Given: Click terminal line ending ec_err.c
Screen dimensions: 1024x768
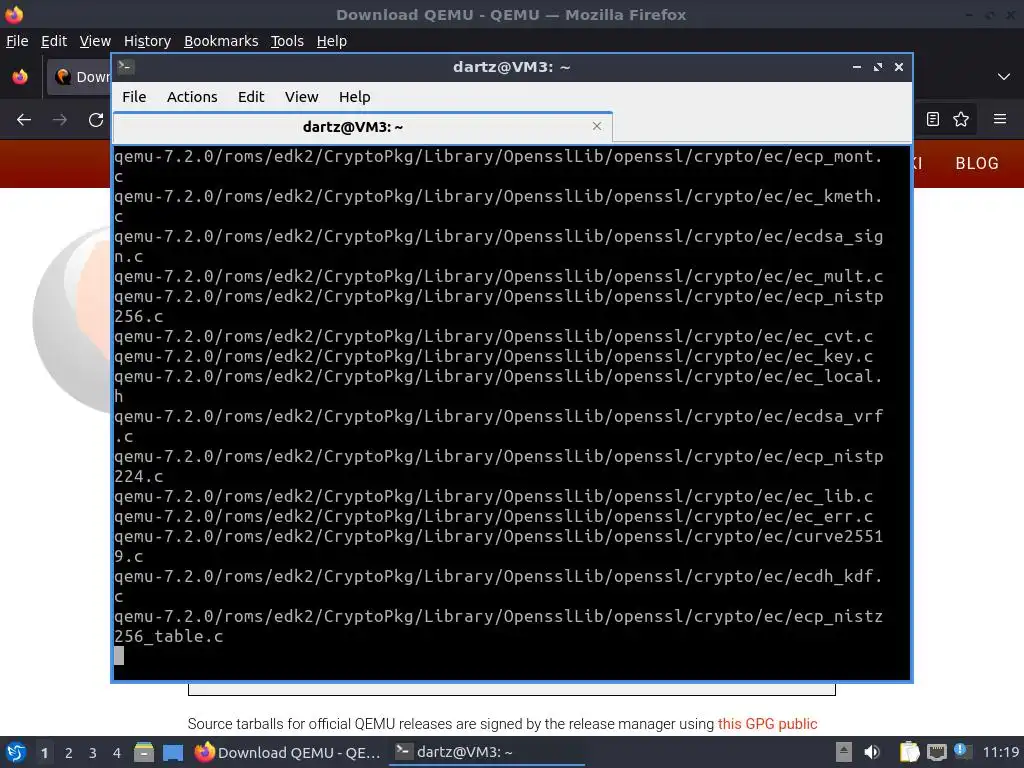Looking at the screenshot, I should pyautogui.click(x=493, y=517).
